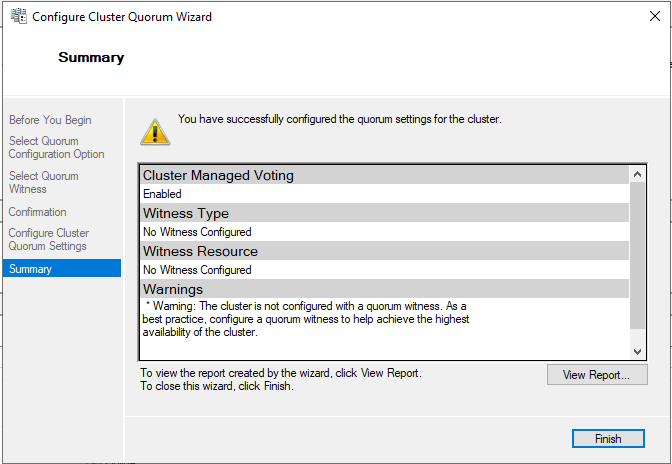Click the Finish button
672x464 pixels.
point(608,439)
